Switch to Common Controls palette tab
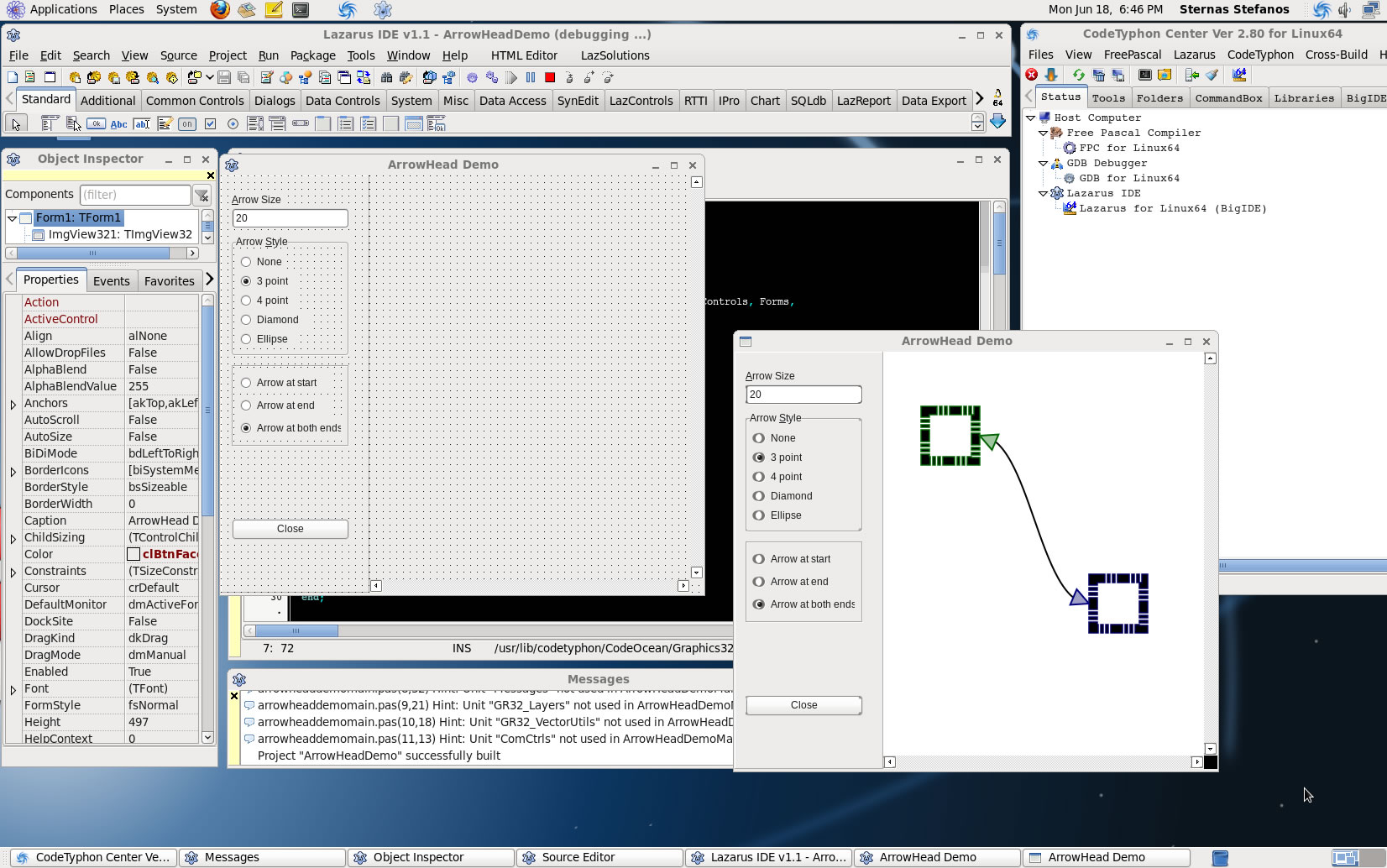The width and height of the screenshot is (1387, 868). 195,101
